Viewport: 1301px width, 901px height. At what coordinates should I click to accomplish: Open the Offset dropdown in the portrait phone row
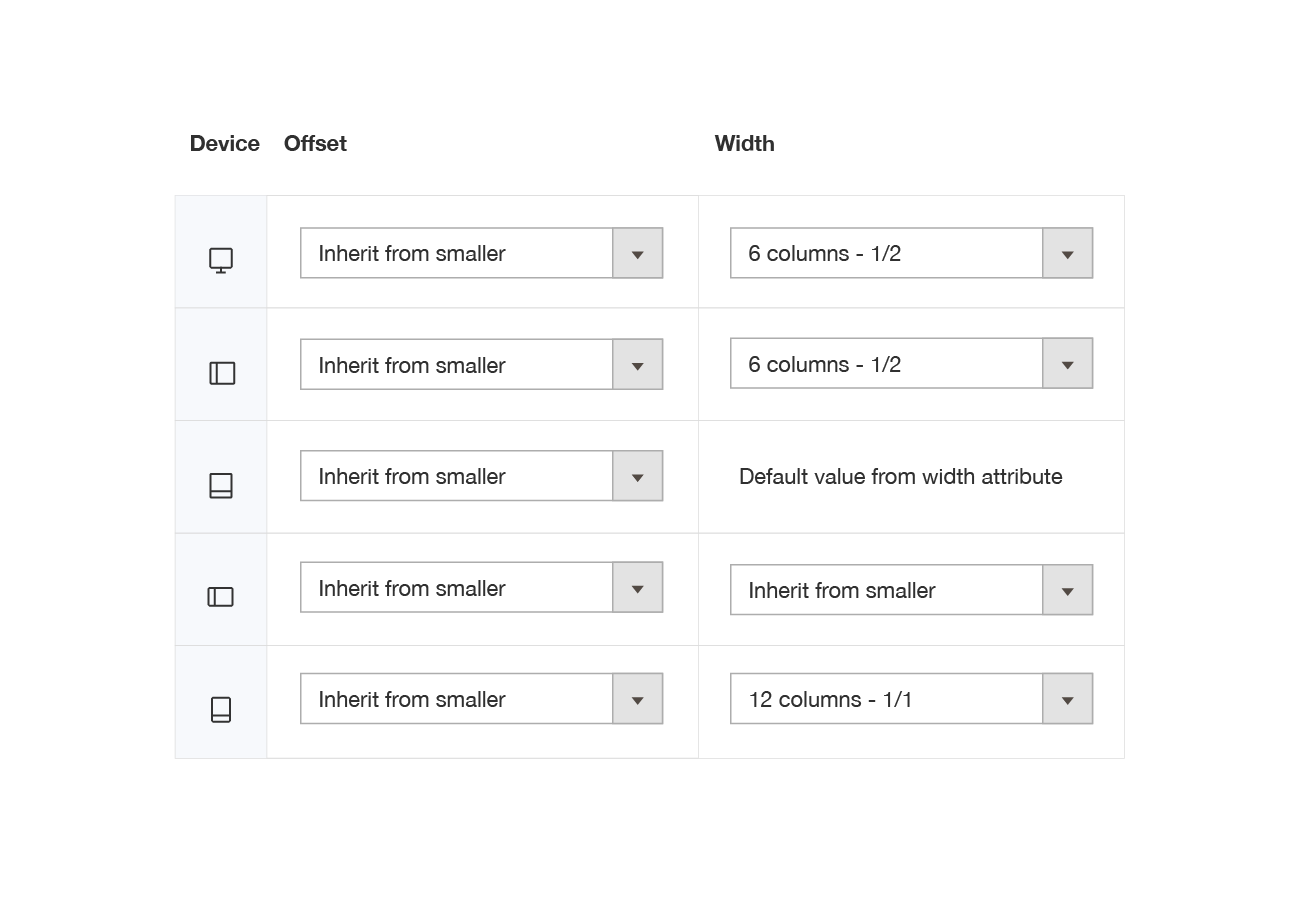(457, 698)
